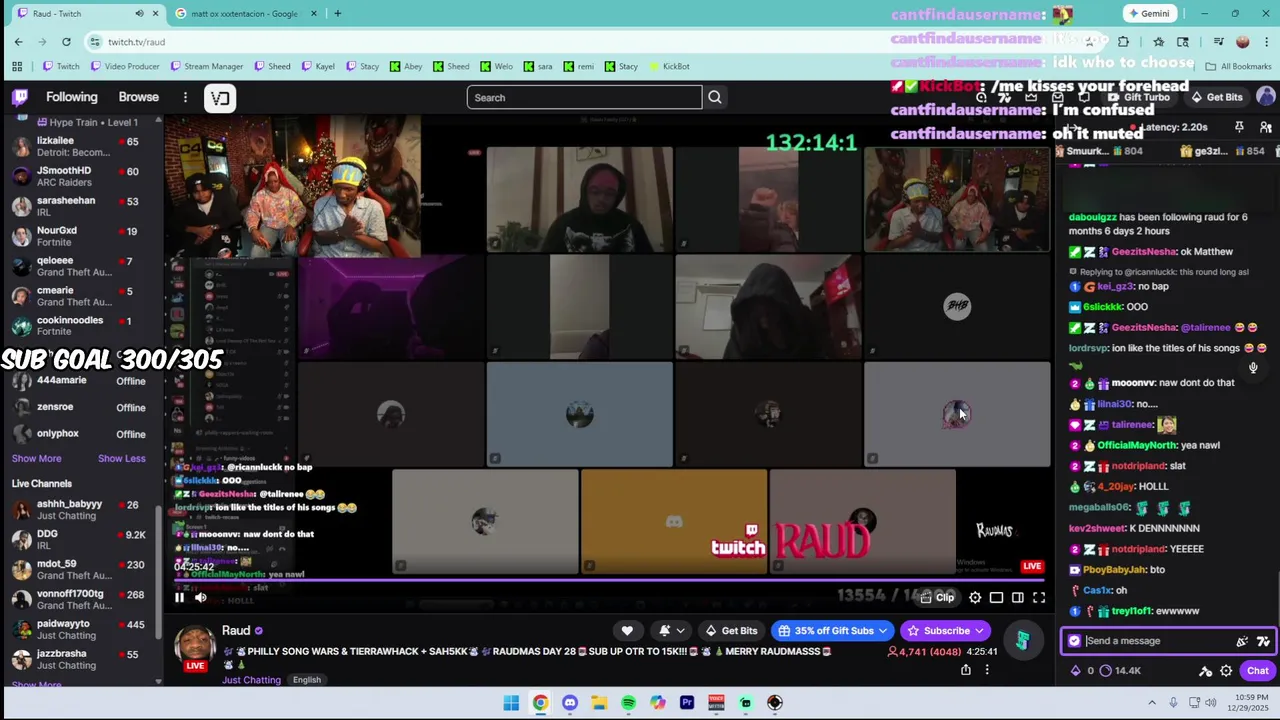Open the Browse tab

(139, 97)
